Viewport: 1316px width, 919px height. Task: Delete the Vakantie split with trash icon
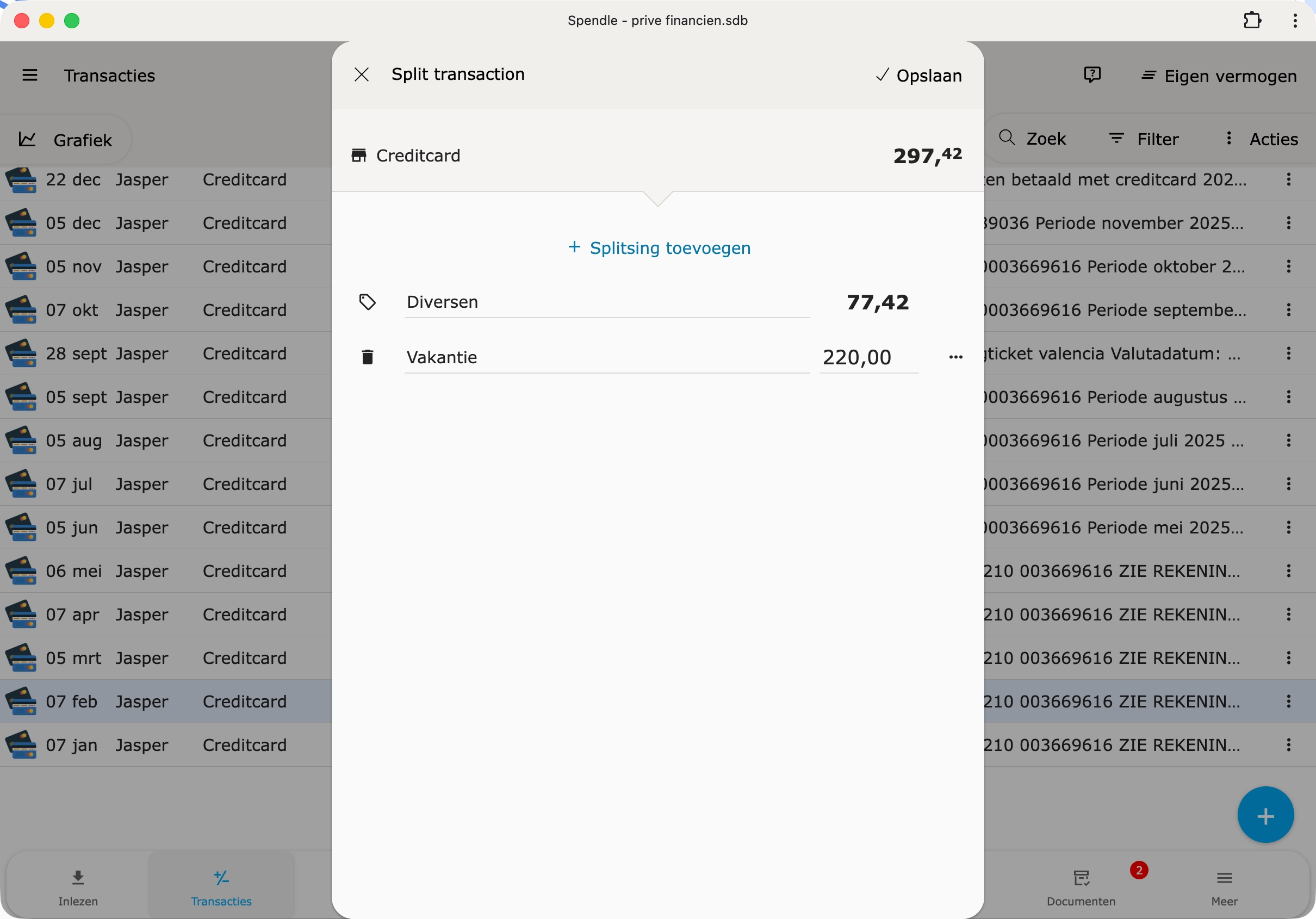(368, 357)
